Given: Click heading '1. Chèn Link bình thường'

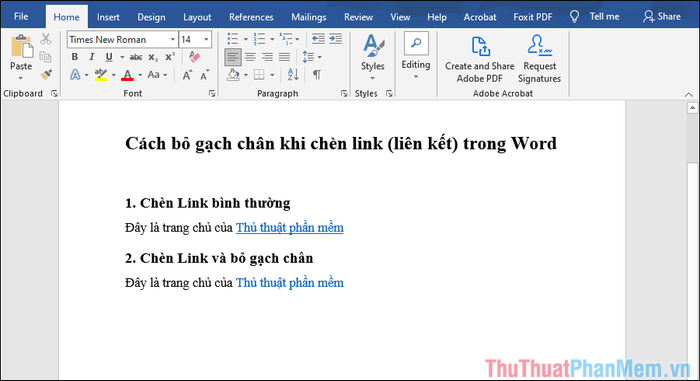Looking at the screenshot, I should point(208,203).
